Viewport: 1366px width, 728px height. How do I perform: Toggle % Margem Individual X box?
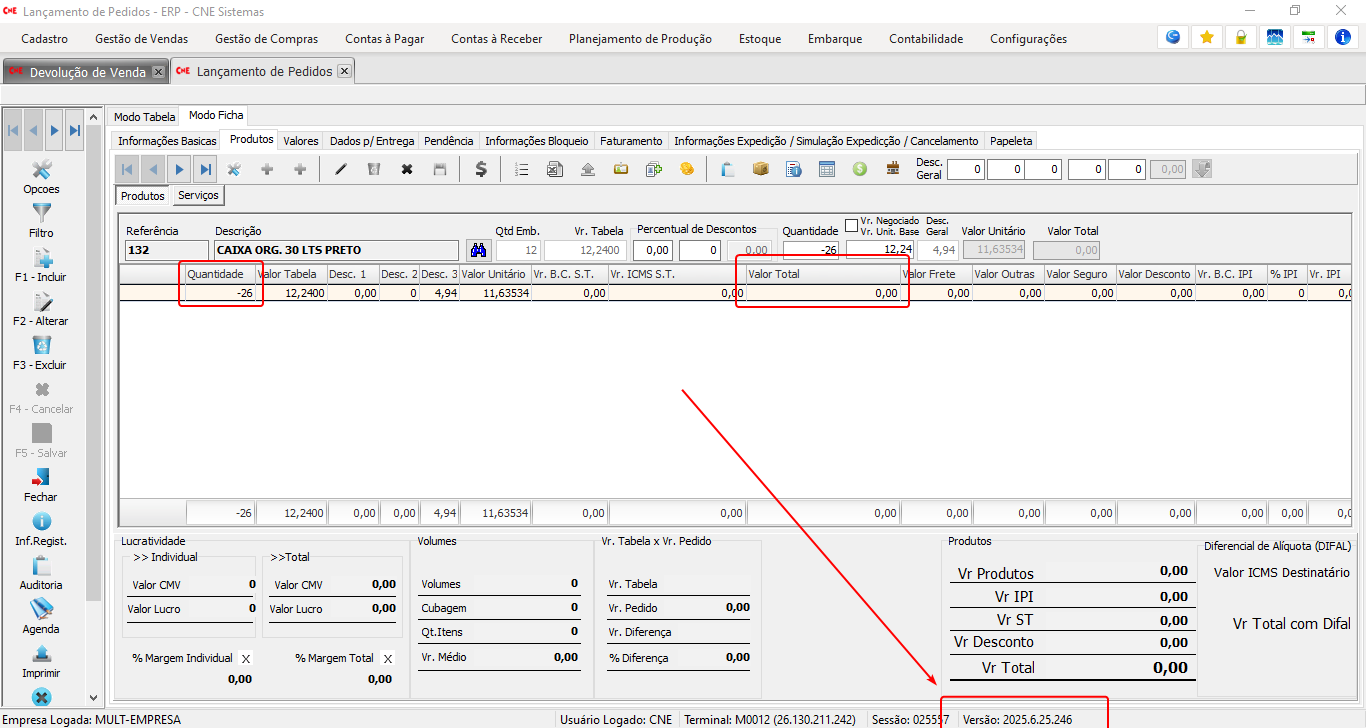246,658
